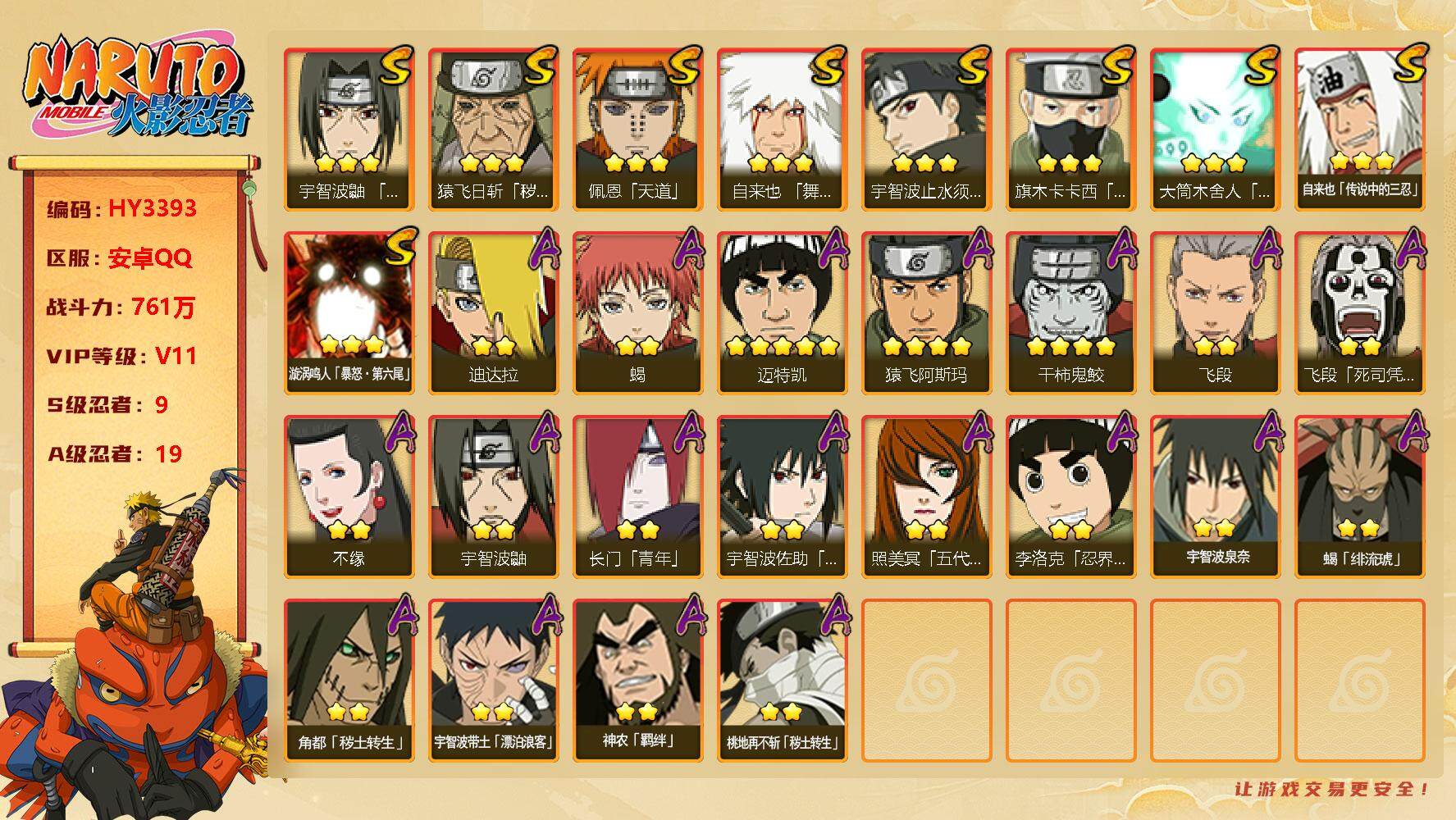Click the 猿飞阿斯玛 ninja portrait
1456x820 pixels.
(x=926, y=313)
